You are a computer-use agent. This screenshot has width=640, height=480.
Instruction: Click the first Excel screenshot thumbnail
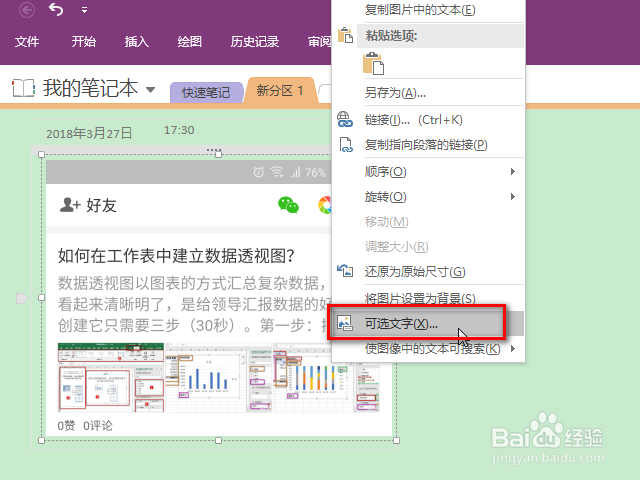111,378
